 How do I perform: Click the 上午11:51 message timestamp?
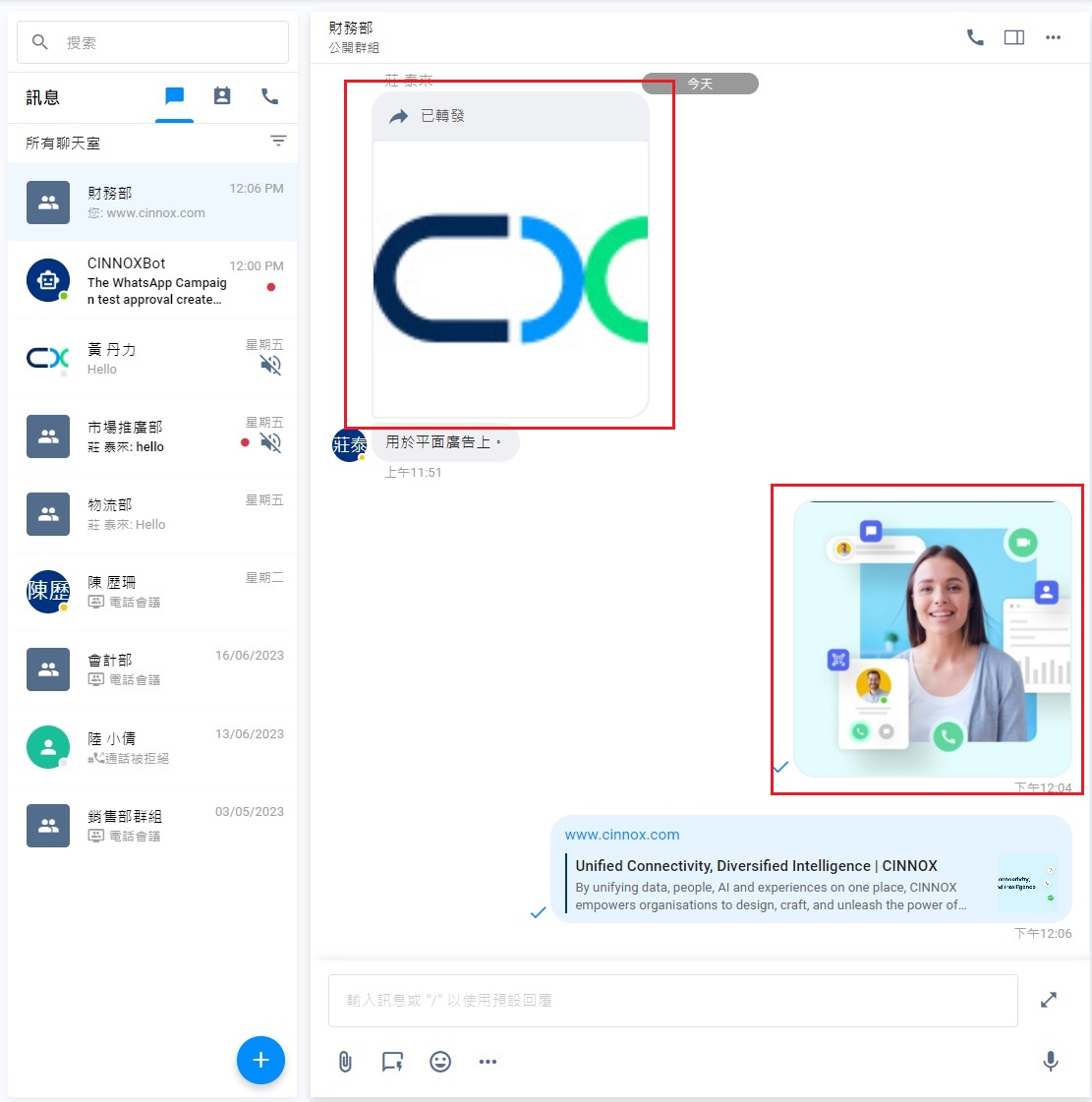tap(413, 472)
